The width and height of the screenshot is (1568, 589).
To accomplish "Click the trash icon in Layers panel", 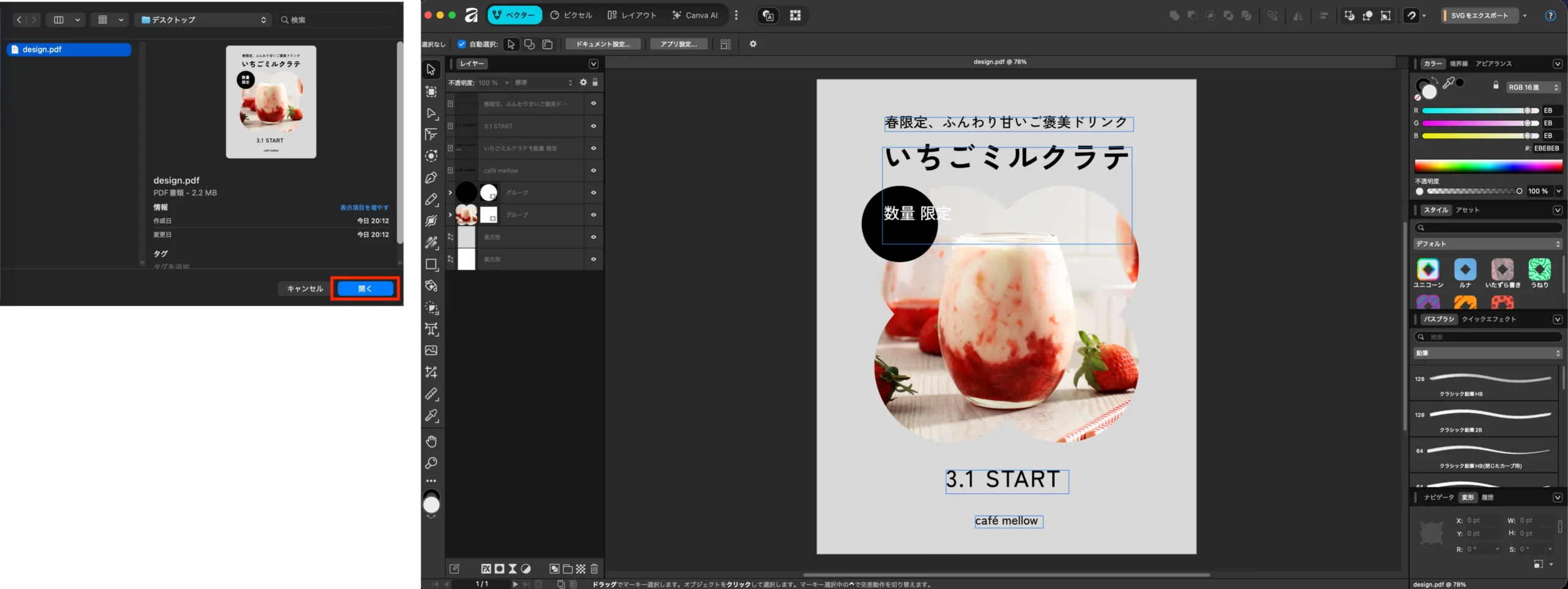I will point(594,569).
